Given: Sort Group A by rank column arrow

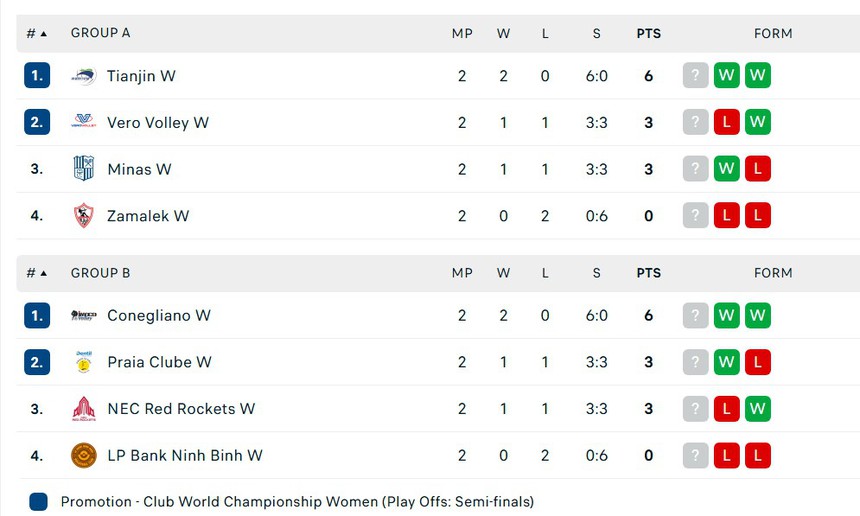Looking at the screenshot, I should (43, 33).
